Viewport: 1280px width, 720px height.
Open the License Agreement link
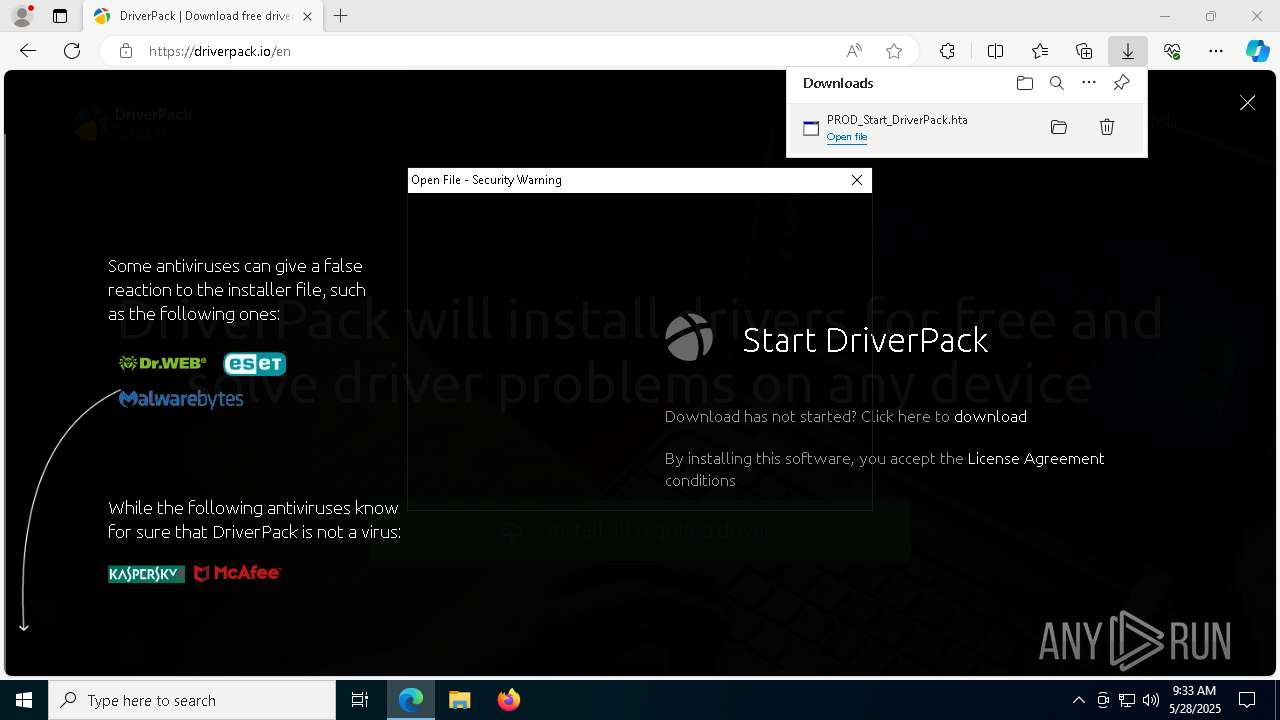click(1036, 458)
